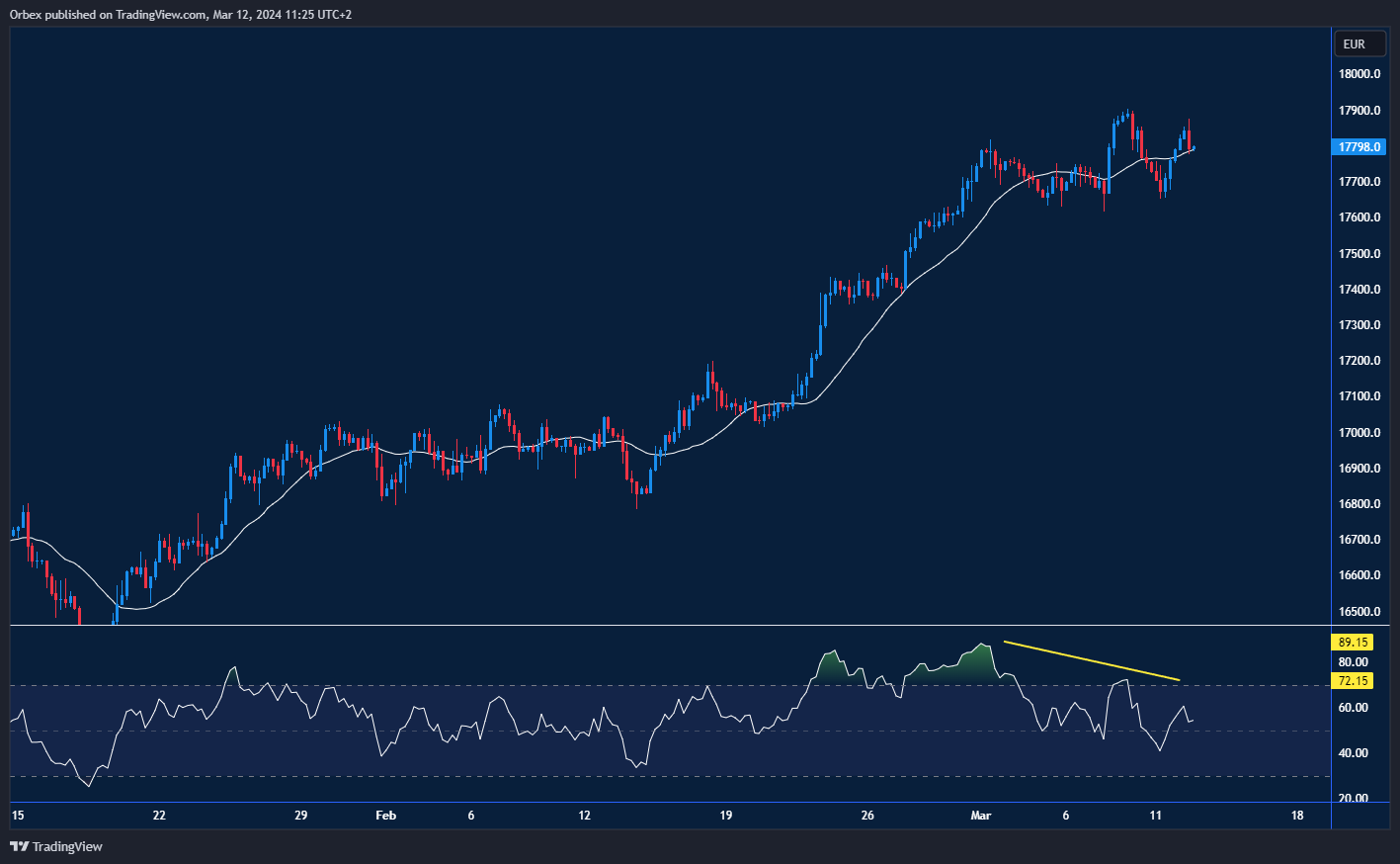Click the yellow 89.15 RSI value label
This screenshot has width=1400, height=864.
[1353, 642]
